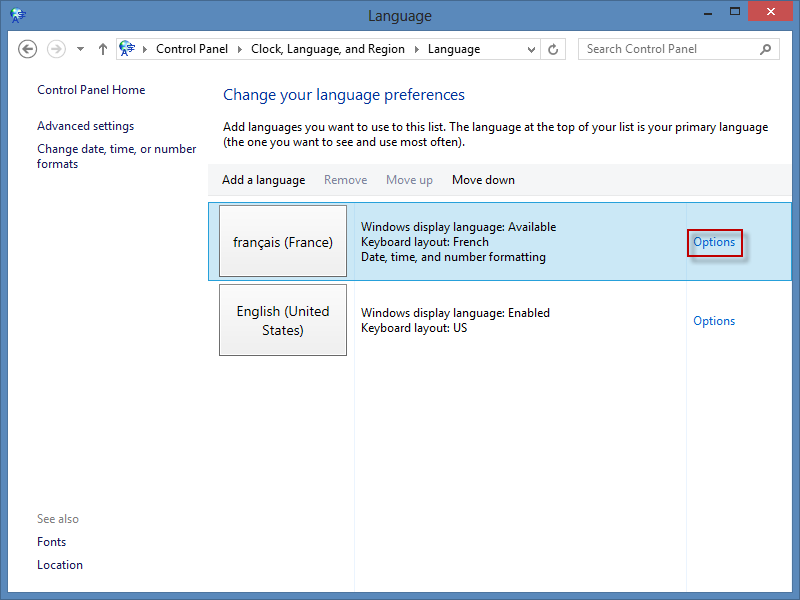Image resolution: width=800 pixels, height=600 pixels.
Task: Refresh the Language page
Action: (x=554, y=49)
